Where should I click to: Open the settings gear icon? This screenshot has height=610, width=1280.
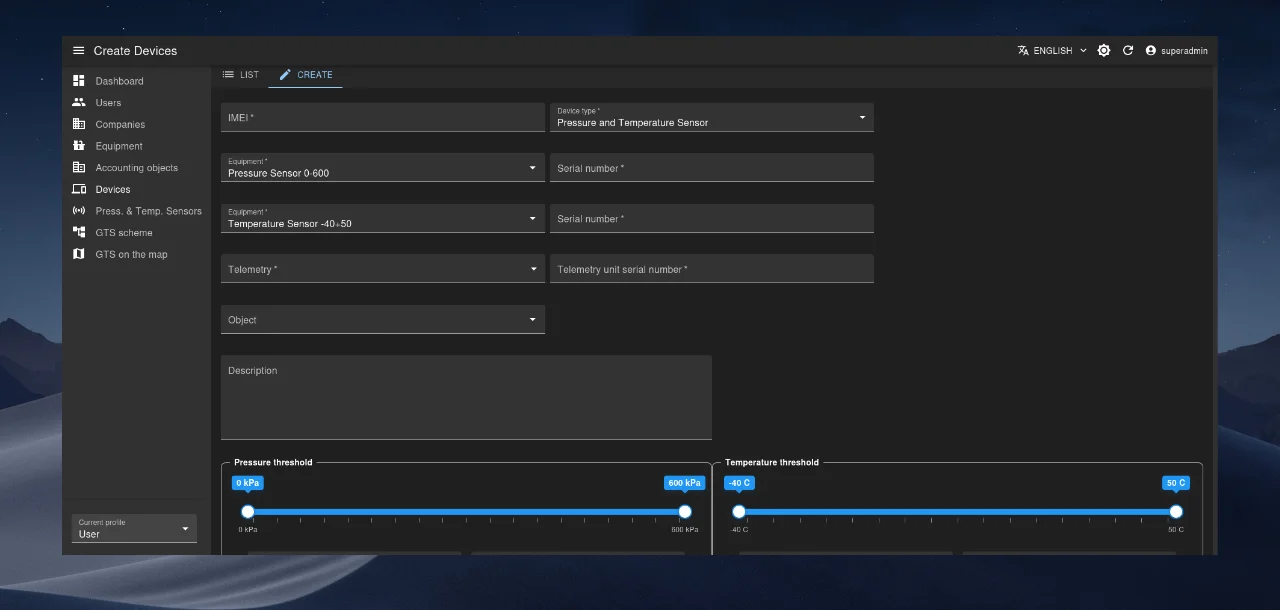pyautogui.click(x=1104, y=51)
